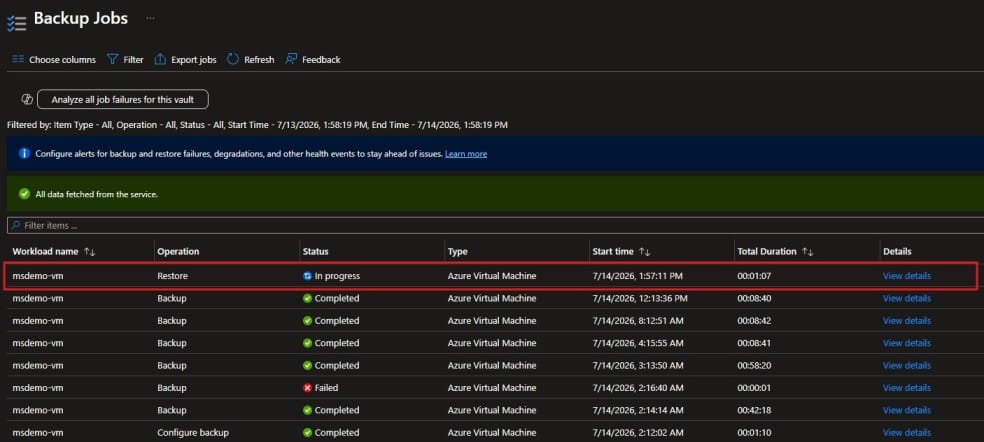Click Completed icon for 12:13:36 PM backup
Image resolution: width=984 pixels, height=442 pixels.
tap(308, 298)
